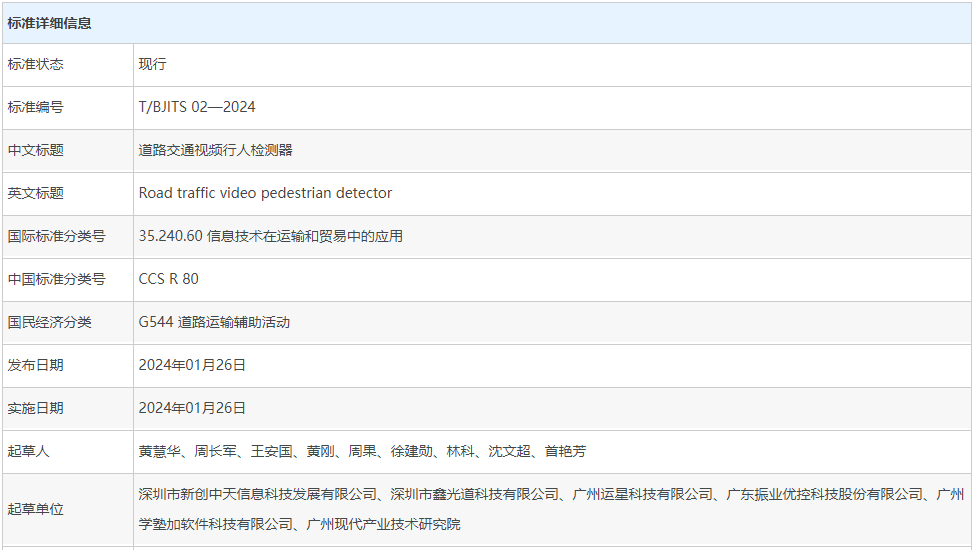Select the 35.240.60 classification value

coord(271,236)
